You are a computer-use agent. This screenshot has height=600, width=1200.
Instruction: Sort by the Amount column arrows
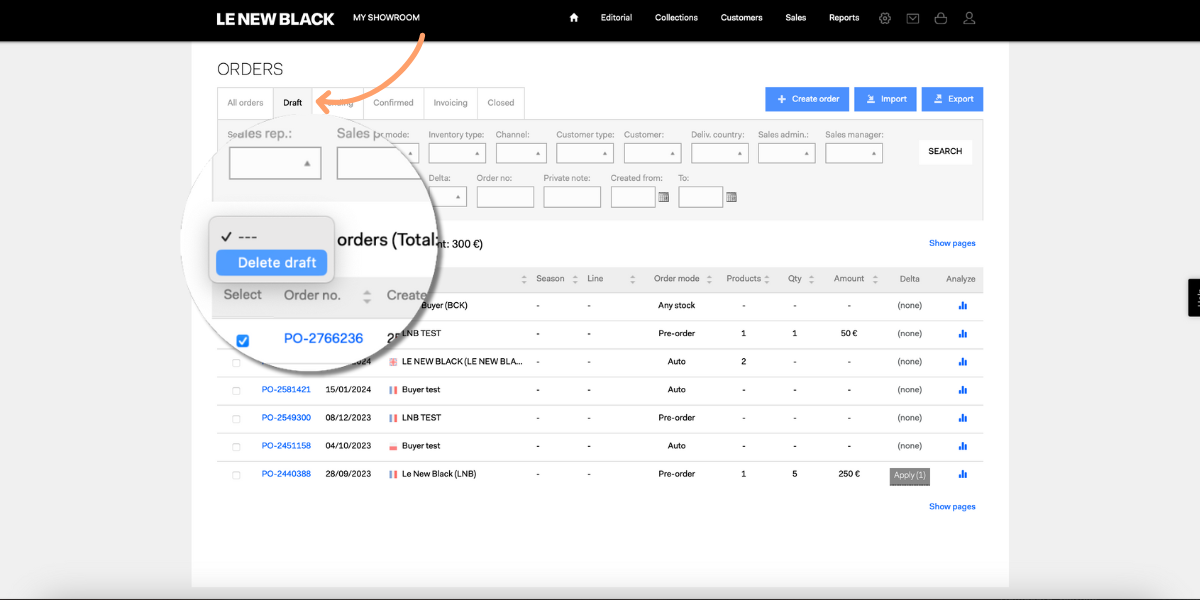875,279
